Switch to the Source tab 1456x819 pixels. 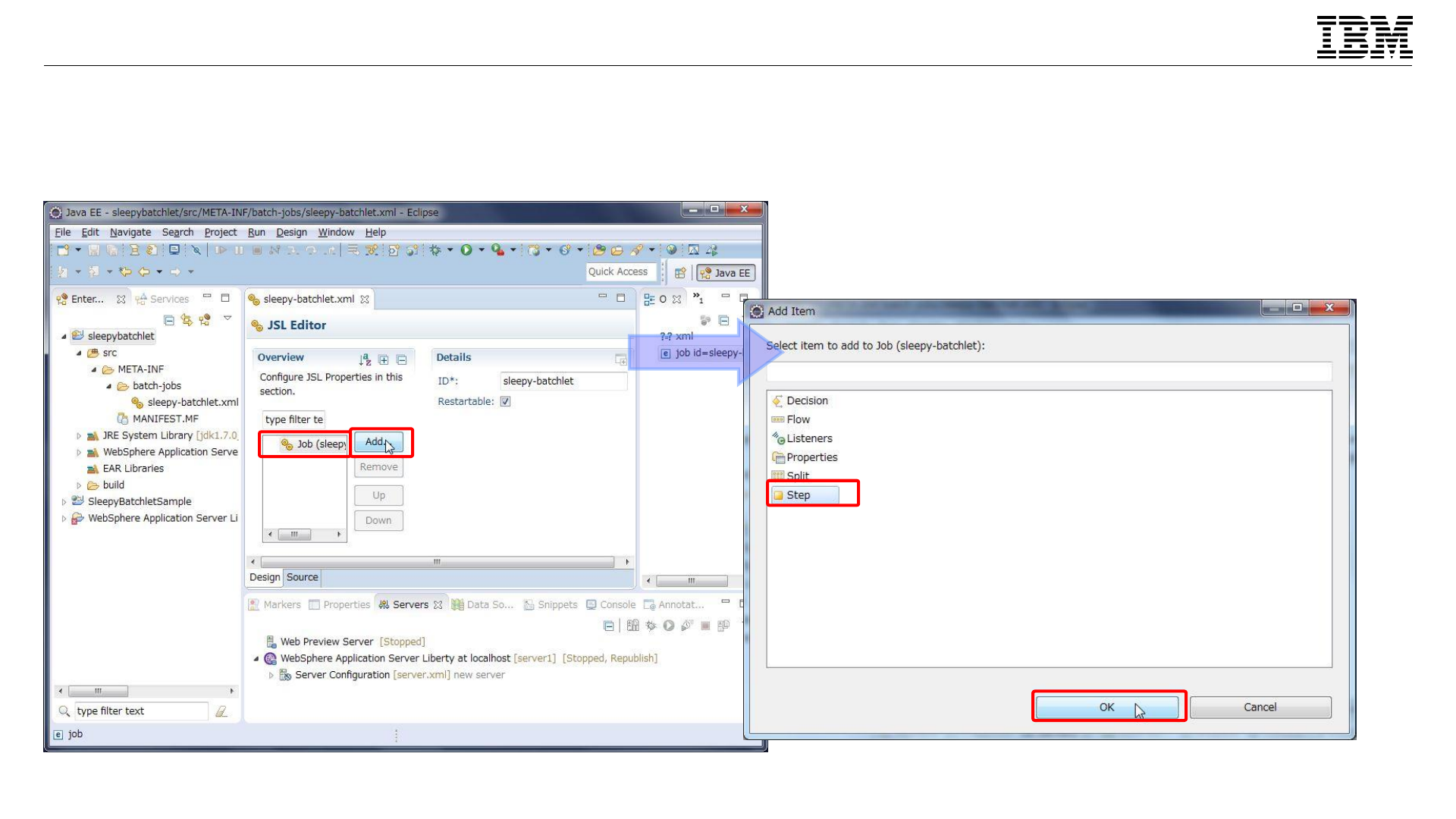(x=303, y=577)
